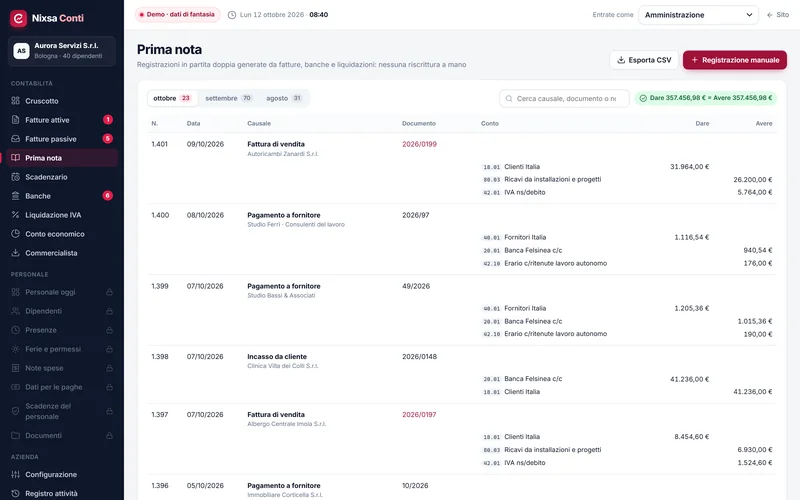Click the lock icon next to Personale oggi
The image size is (800, 500).
pyautogui.click(x=109, y=292)
